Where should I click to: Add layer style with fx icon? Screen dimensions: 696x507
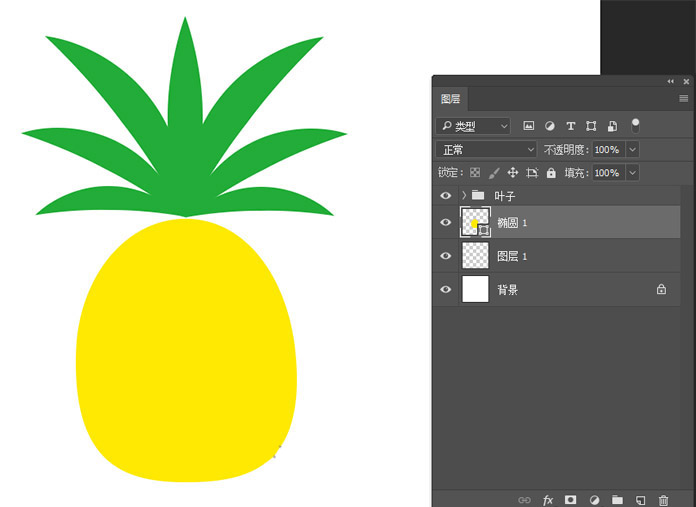click(x=548, y=500)
